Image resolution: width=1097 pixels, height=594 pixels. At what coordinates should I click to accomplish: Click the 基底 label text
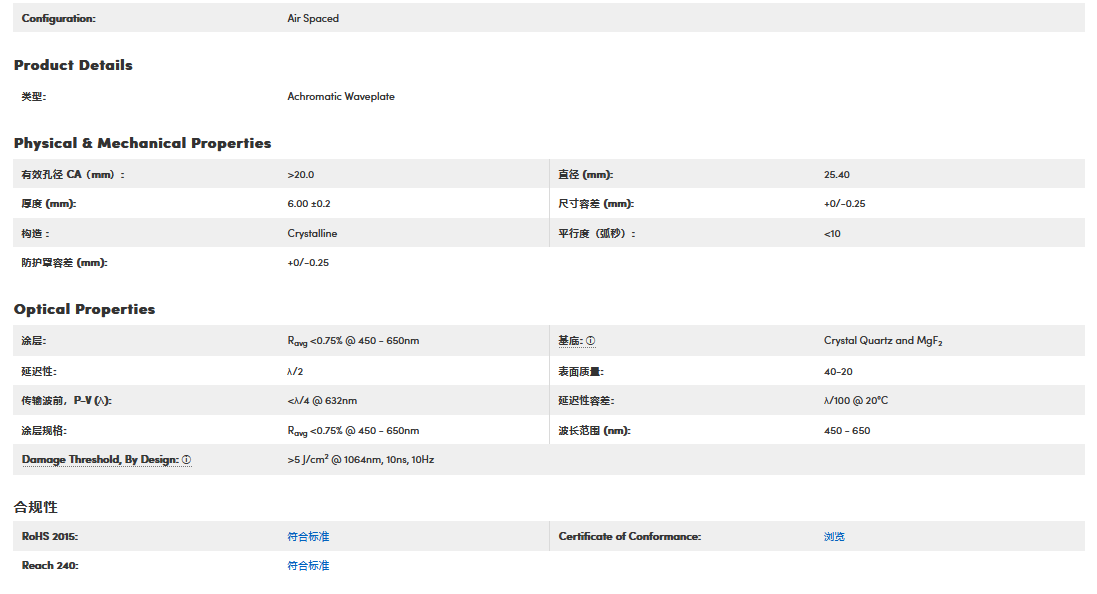click(570, 341)
